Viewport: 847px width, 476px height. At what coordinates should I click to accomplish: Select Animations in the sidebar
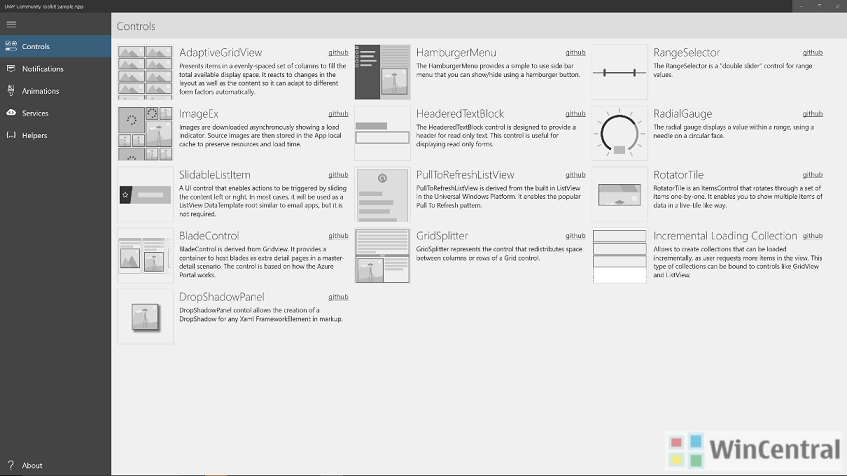[x=55, y=91]
